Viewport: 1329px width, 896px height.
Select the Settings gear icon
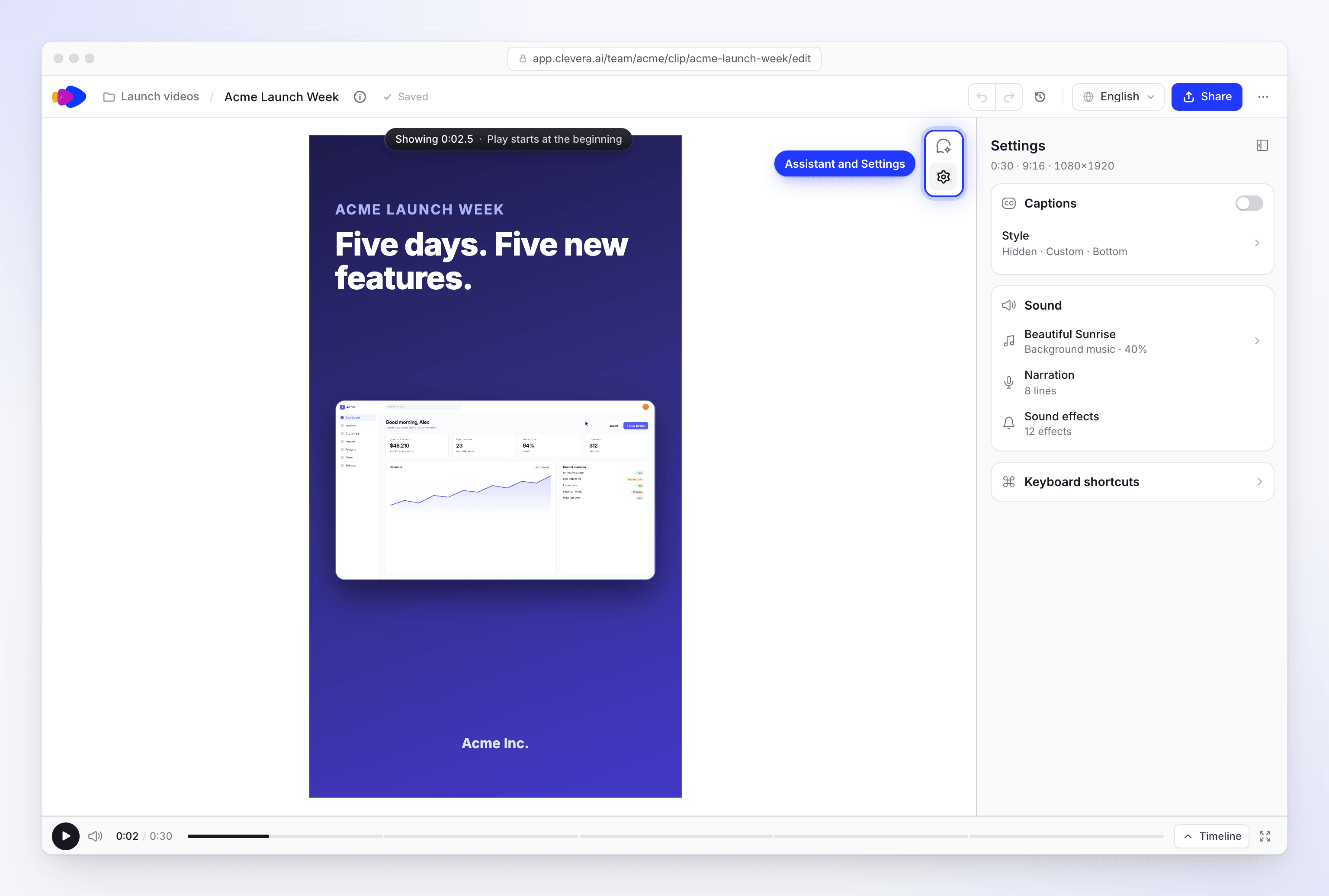943,177
